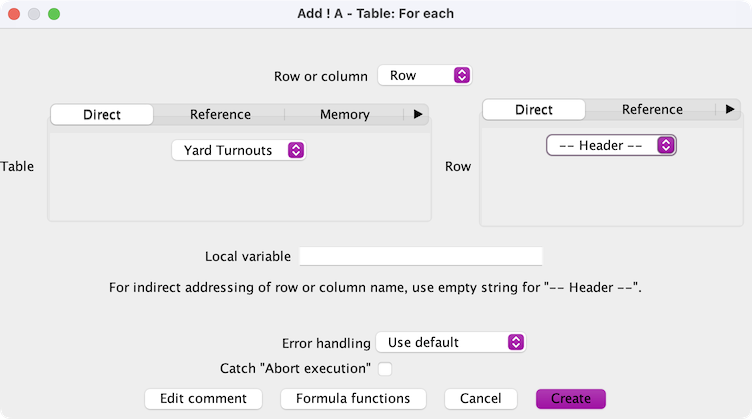The width and height of the screenshot is (752, 419).
Task: Open the Header row dropdown
Action: click(611, 146)
